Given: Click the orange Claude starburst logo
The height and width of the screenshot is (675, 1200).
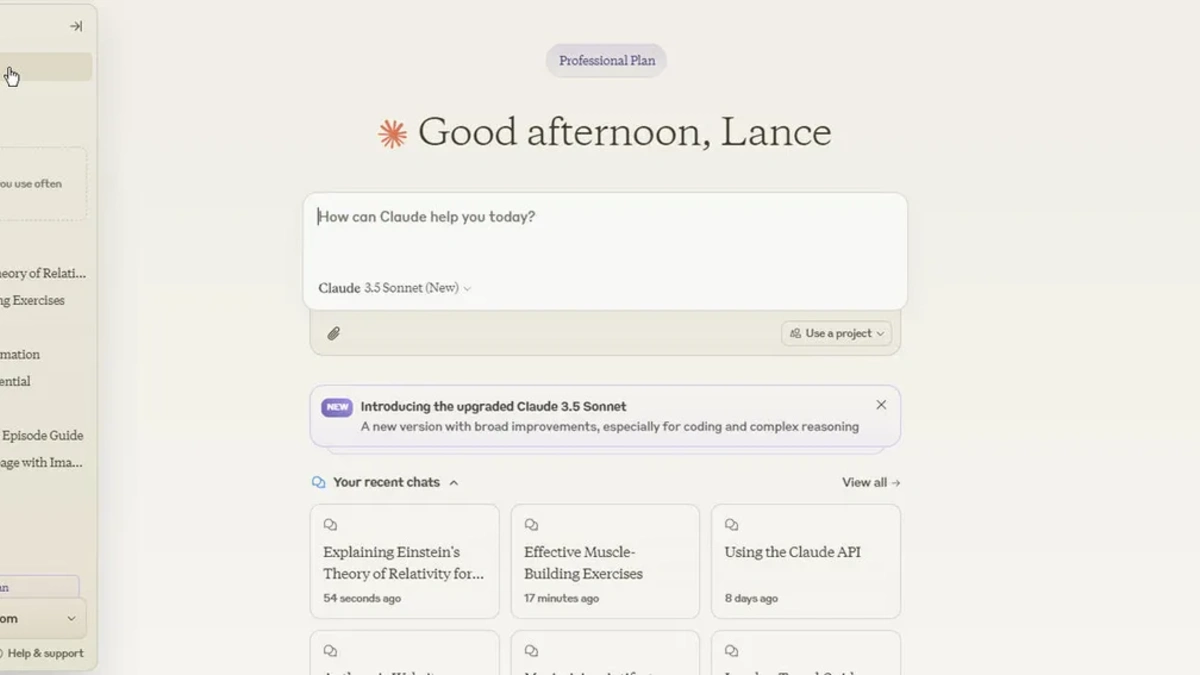Looking at the screenshot, I should (x=393, y=130).
